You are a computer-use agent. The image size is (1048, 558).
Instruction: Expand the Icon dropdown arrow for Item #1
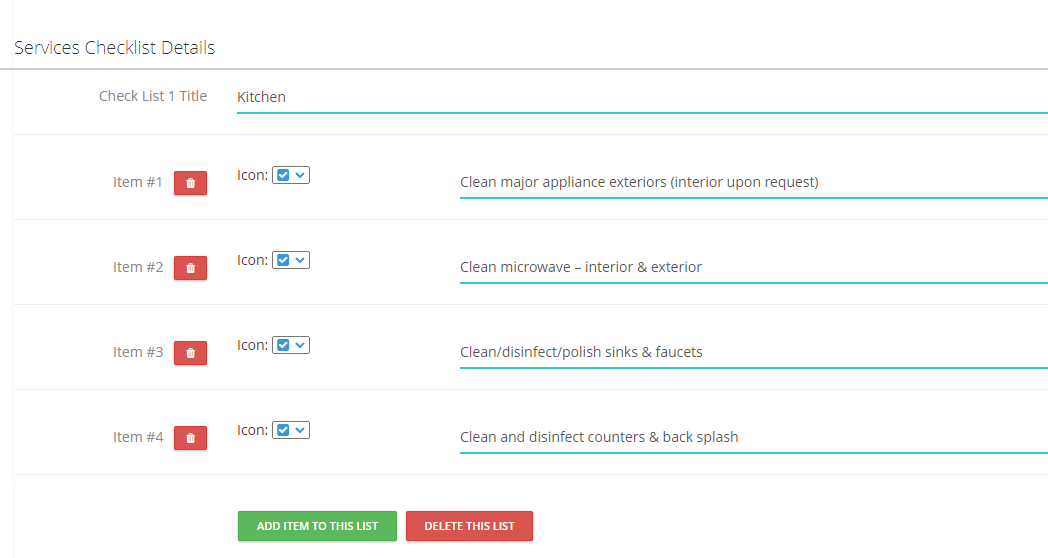[x=300, y=175]
